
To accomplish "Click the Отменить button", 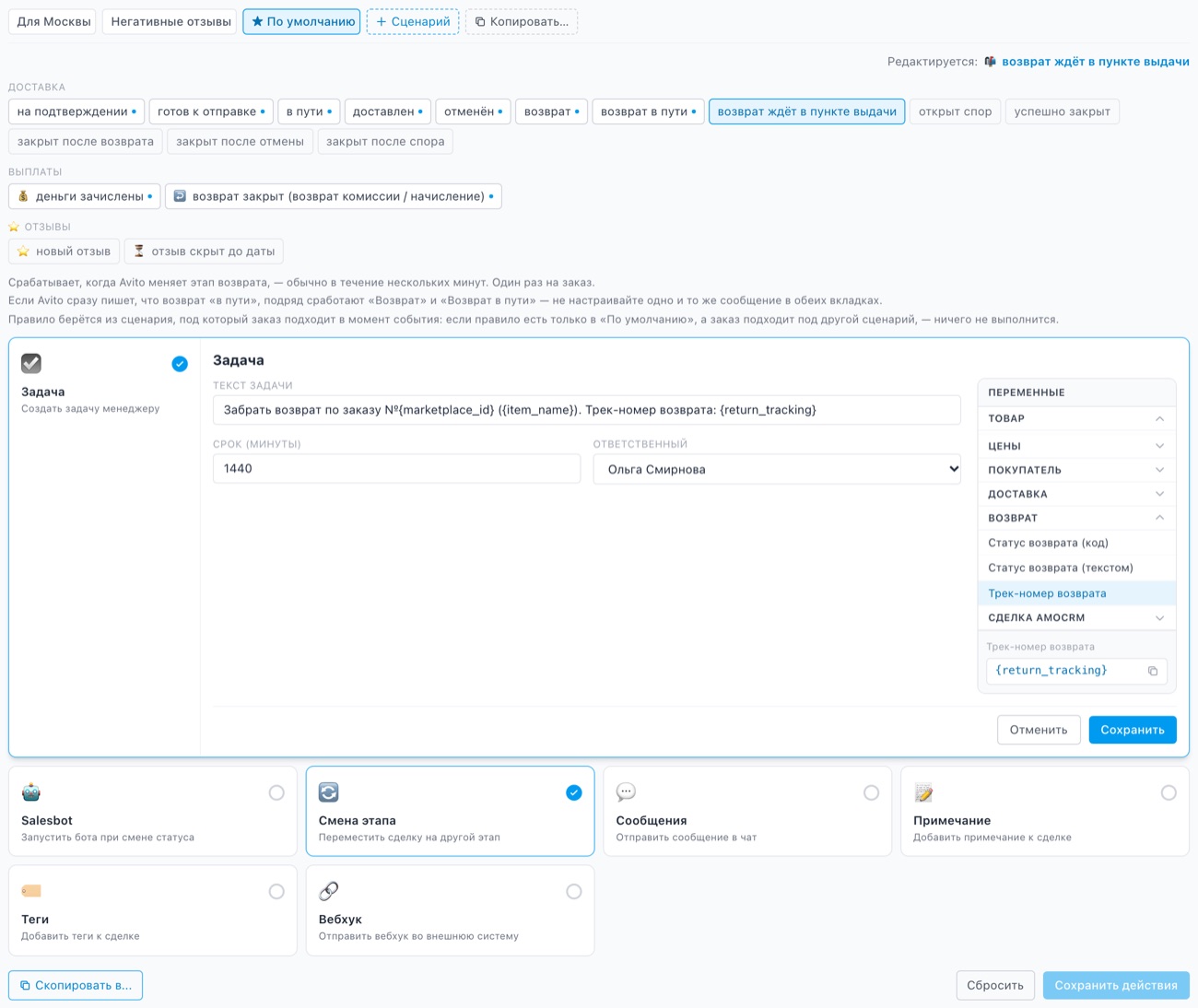I will (x=1039, y=730).
